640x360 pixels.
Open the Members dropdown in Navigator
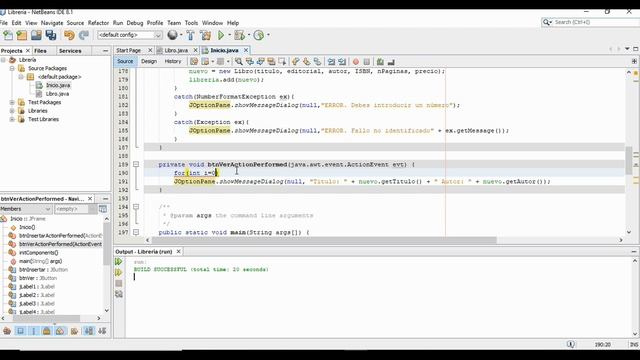26,209
